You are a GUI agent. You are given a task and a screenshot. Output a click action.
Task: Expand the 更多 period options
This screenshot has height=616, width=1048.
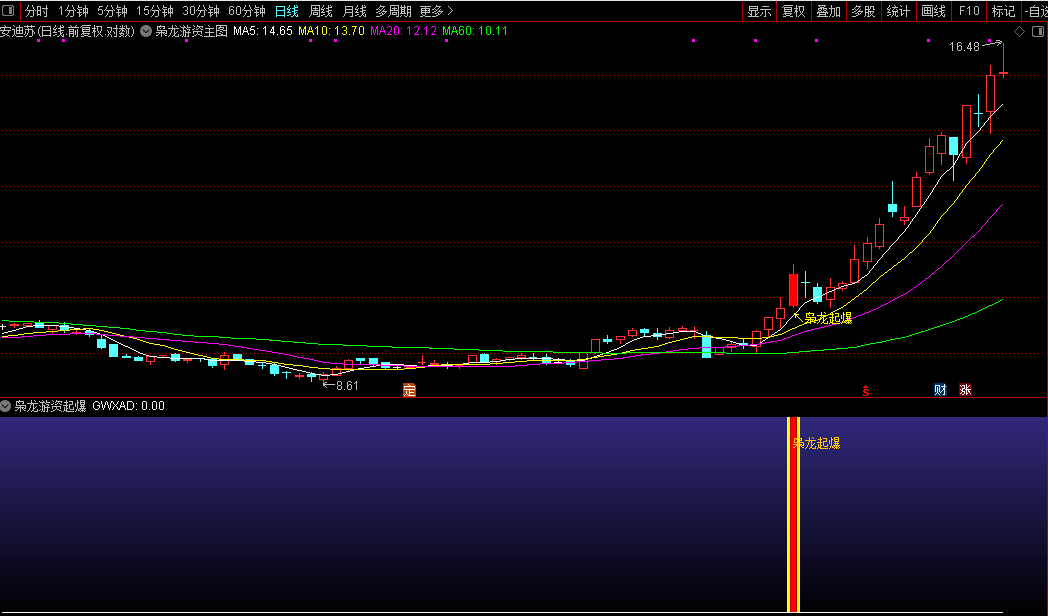tap(436, 11)
